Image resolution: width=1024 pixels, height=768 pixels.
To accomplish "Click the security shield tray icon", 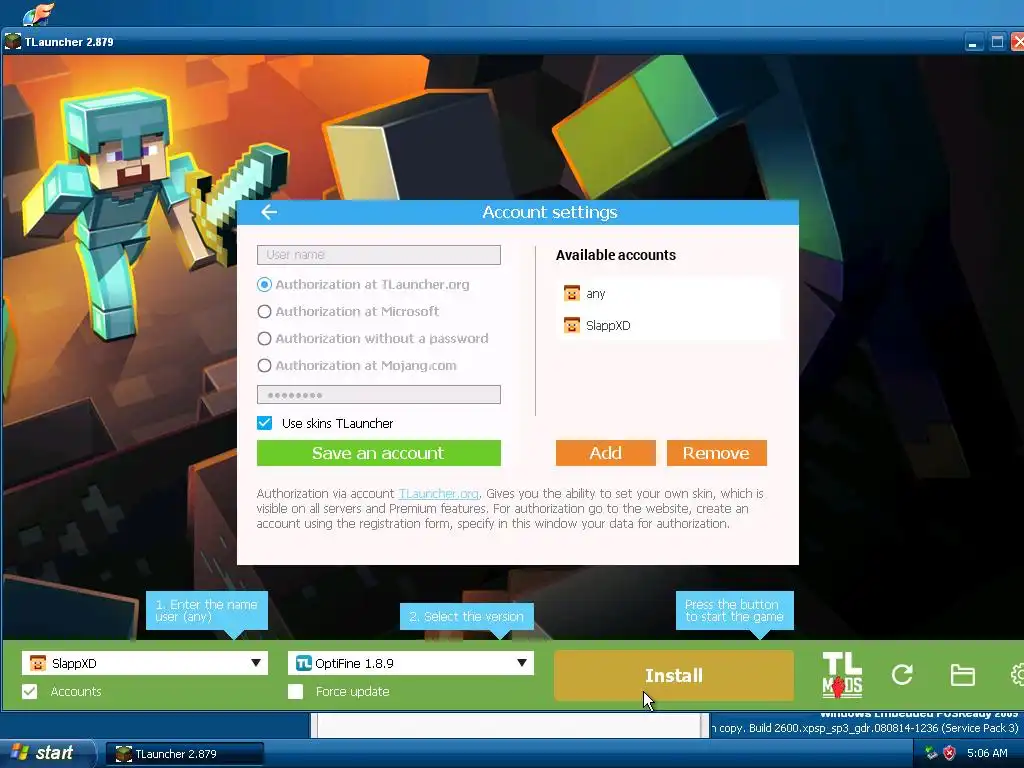I will click(x=949, y=753).
